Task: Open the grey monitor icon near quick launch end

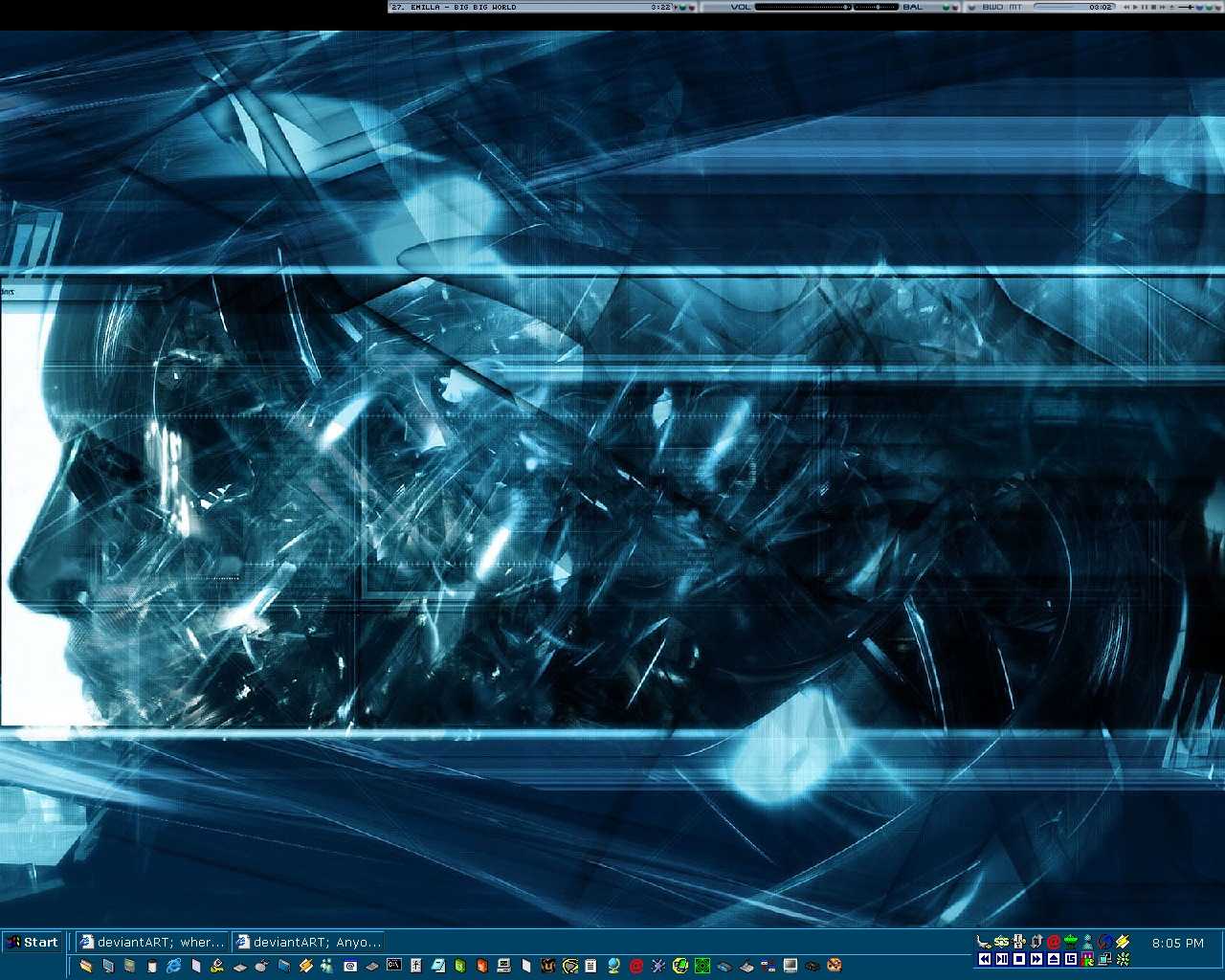Action: (x=791, y=966)
